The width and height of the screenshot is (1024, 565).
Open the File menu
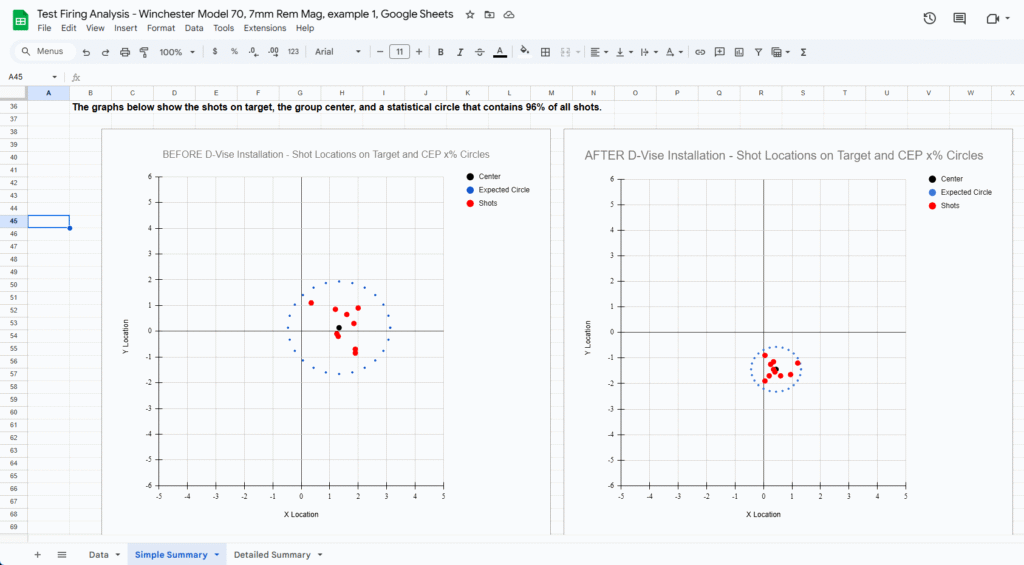[44, 28]
